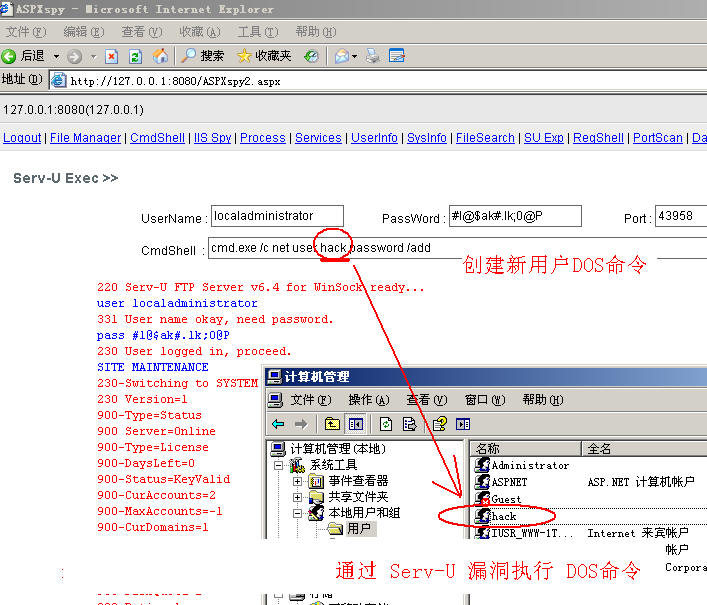This screenshot has height=605, width=707.
Task: Select 计算机管理(本地) root tree item
Action: (x=328, y=449)
